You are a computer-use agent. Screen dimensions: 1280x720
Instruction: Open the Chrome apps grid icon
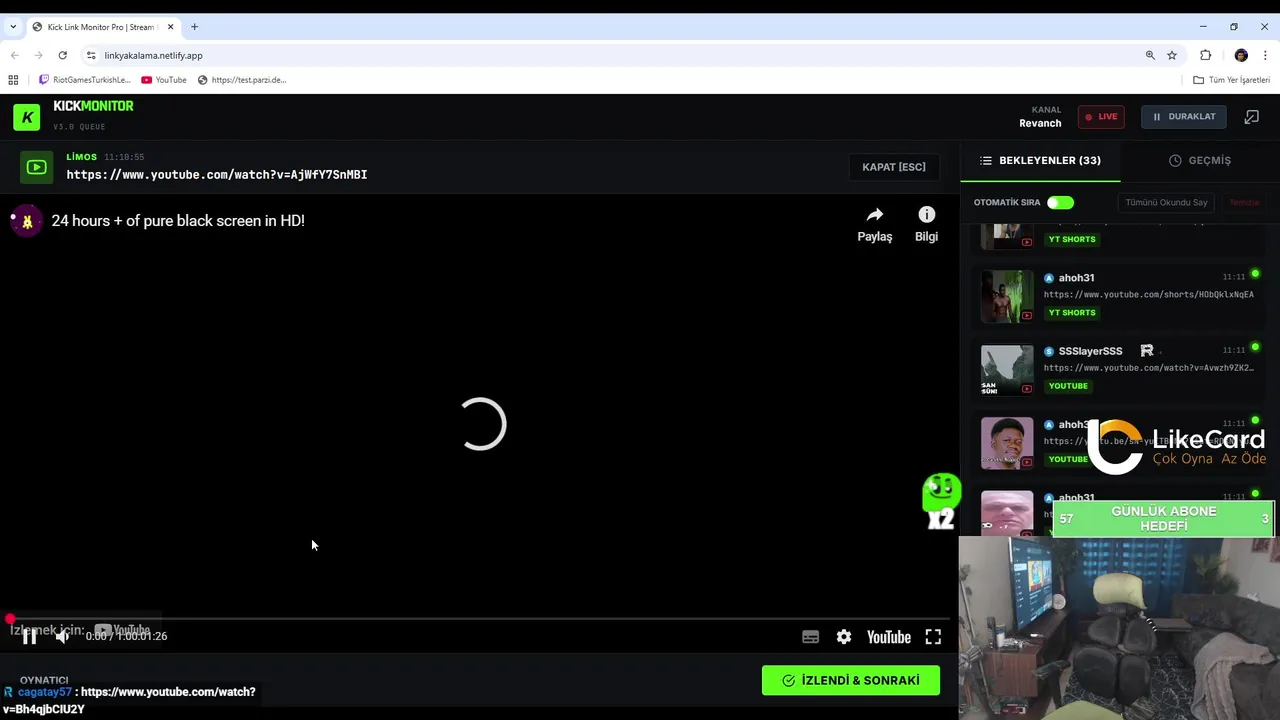[13, 80]
